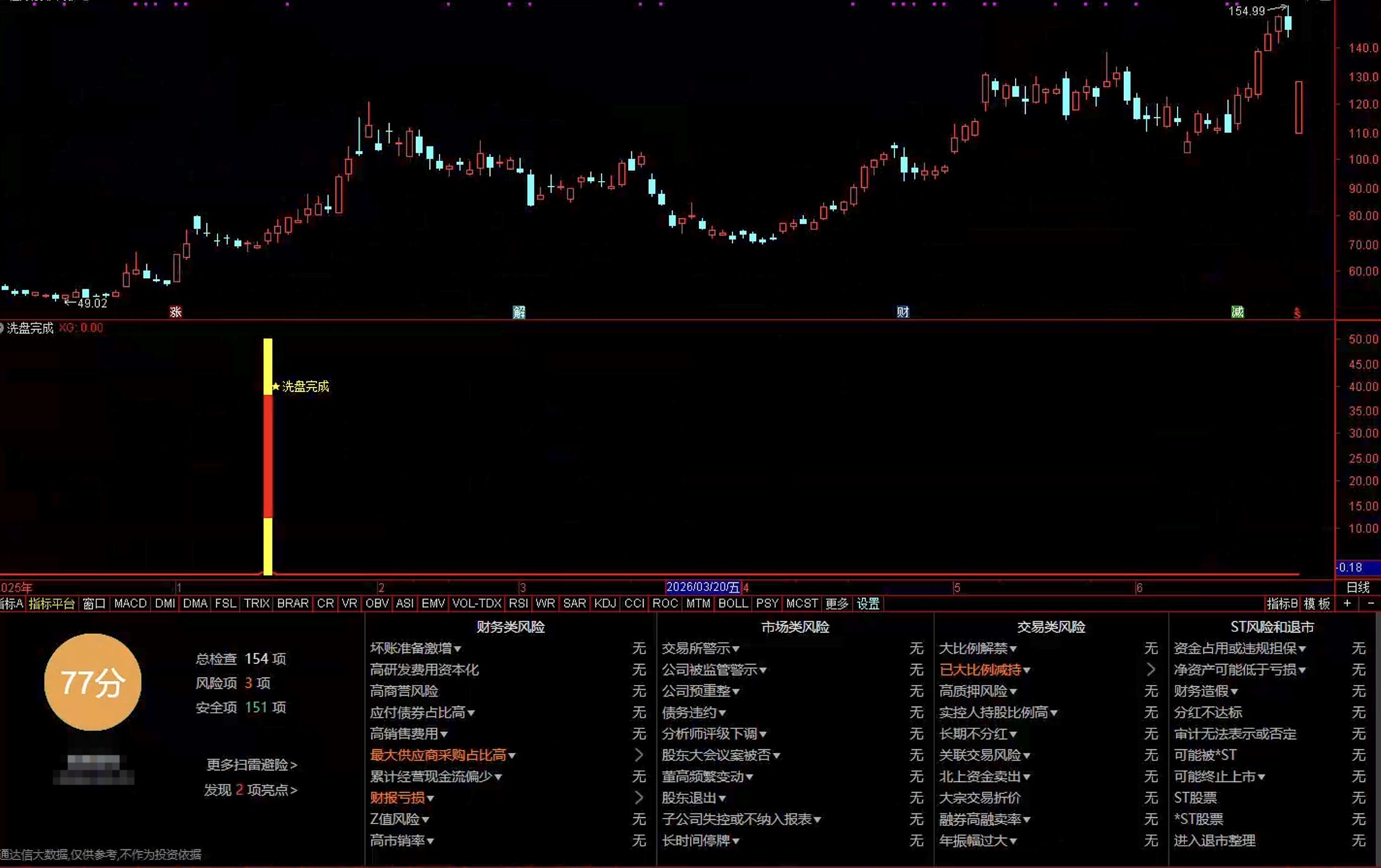Select the VOL-TDX indicator tab

(477, 603)
